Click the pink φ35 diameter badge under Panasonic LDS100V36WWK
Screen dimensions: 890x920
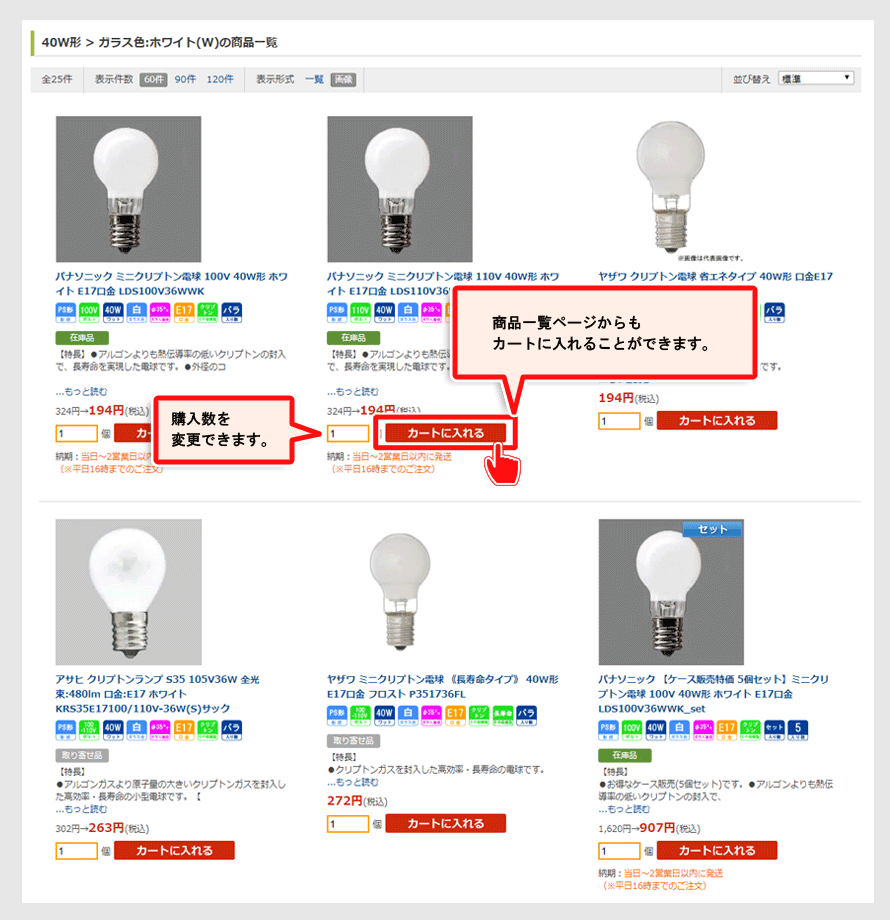pyautogui.click(x=160, y=312)
